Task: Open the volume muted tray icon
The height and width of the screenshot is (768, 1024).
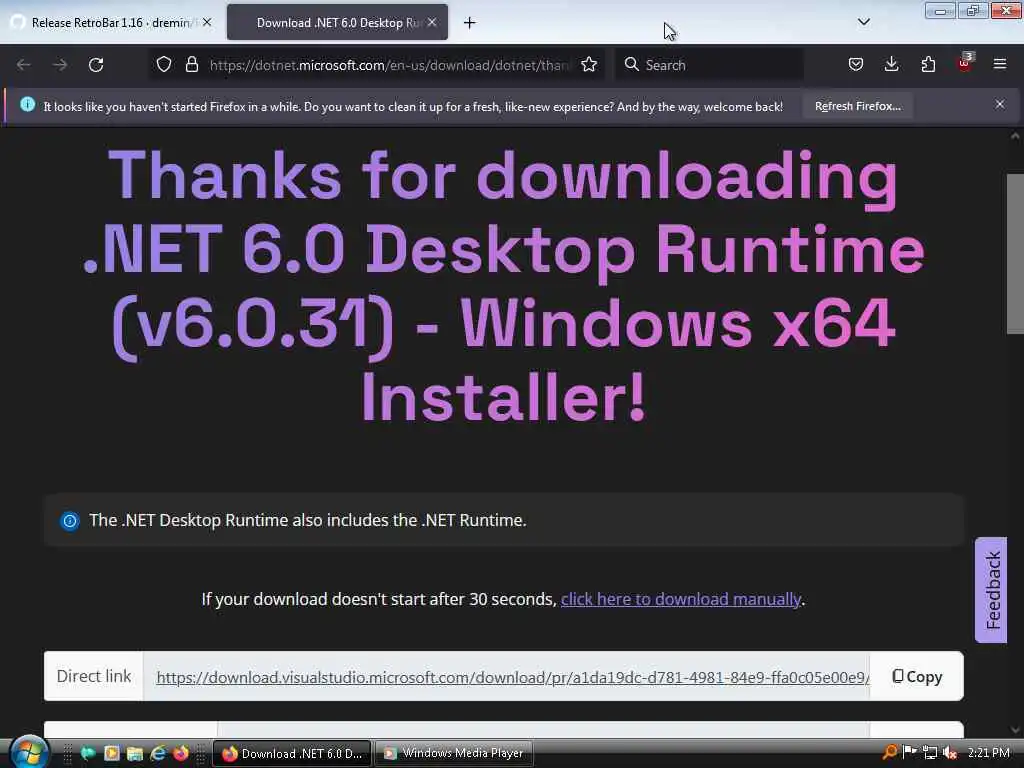Action: tap(950, 753)
